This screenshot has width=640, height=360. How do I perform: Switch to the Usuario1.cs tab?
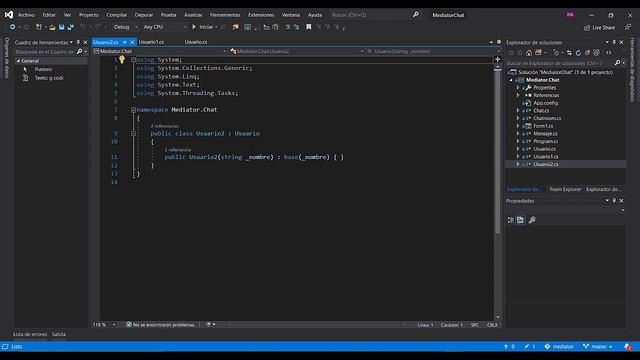click(151, 42)
